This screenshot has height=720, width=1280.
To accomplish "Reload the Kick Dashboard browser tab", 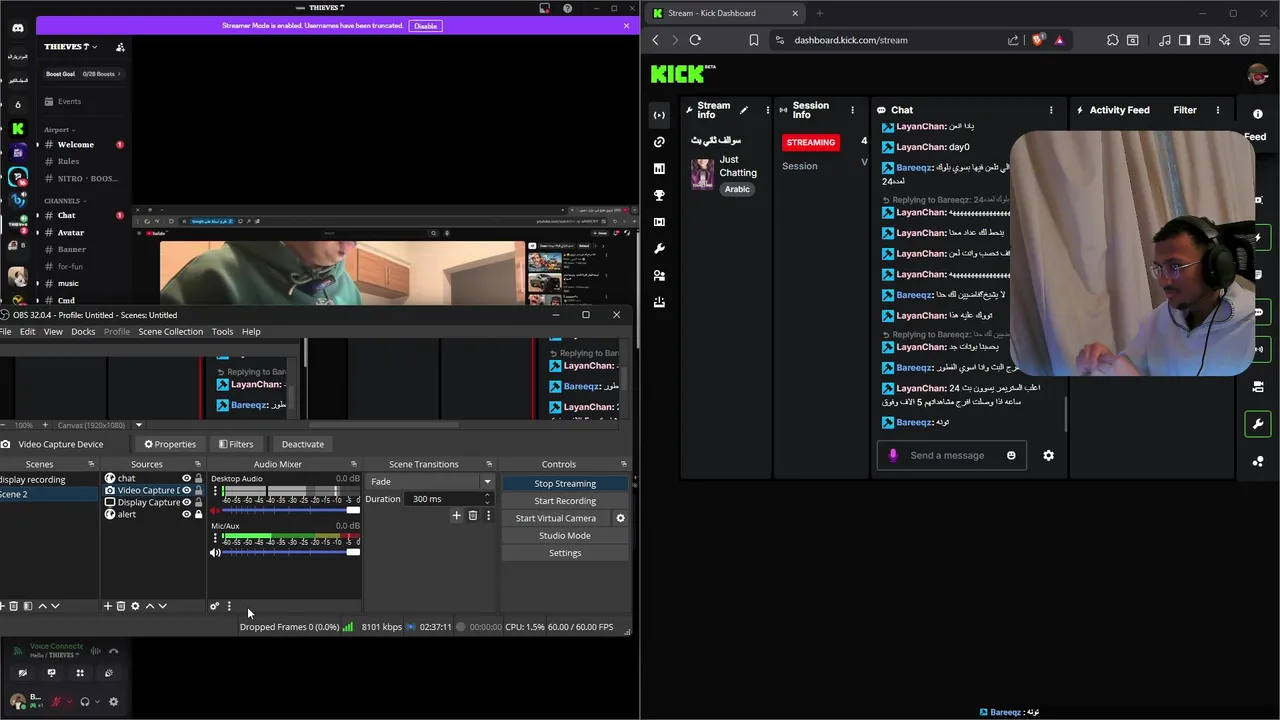I will pos(695,40).
